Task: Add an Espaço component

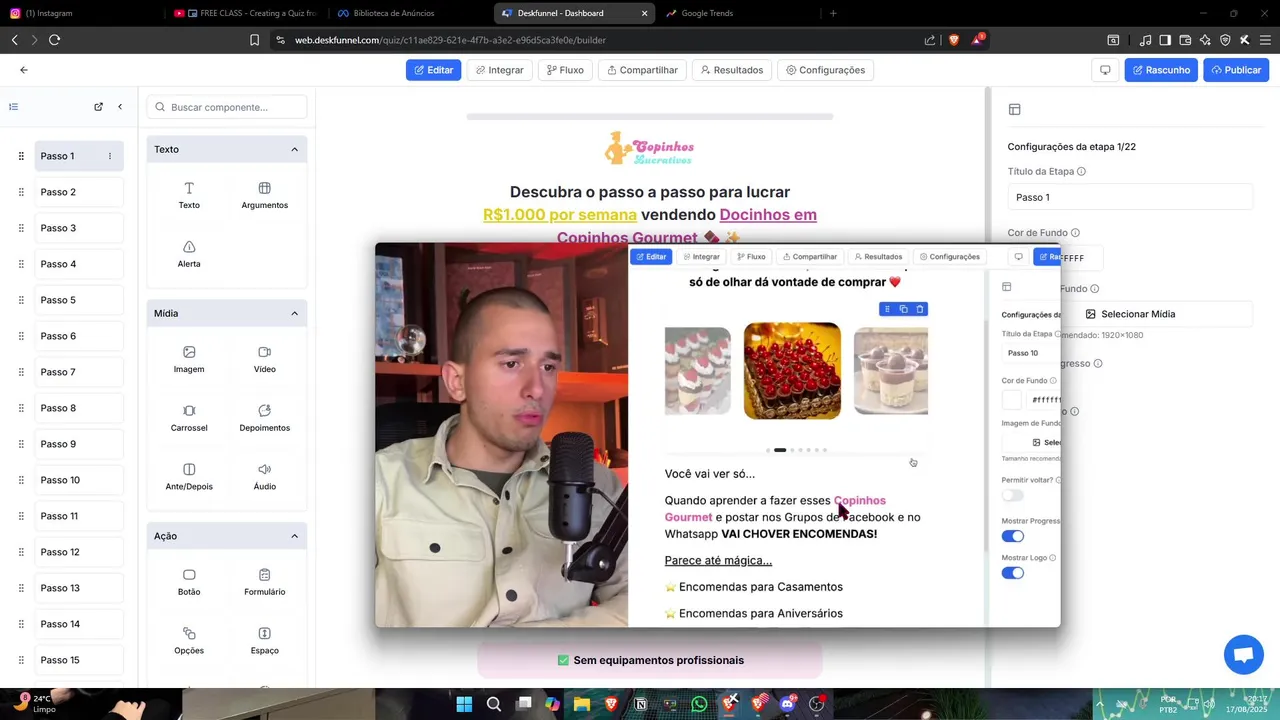Action: pyautogui.click(x=264, y=641)
